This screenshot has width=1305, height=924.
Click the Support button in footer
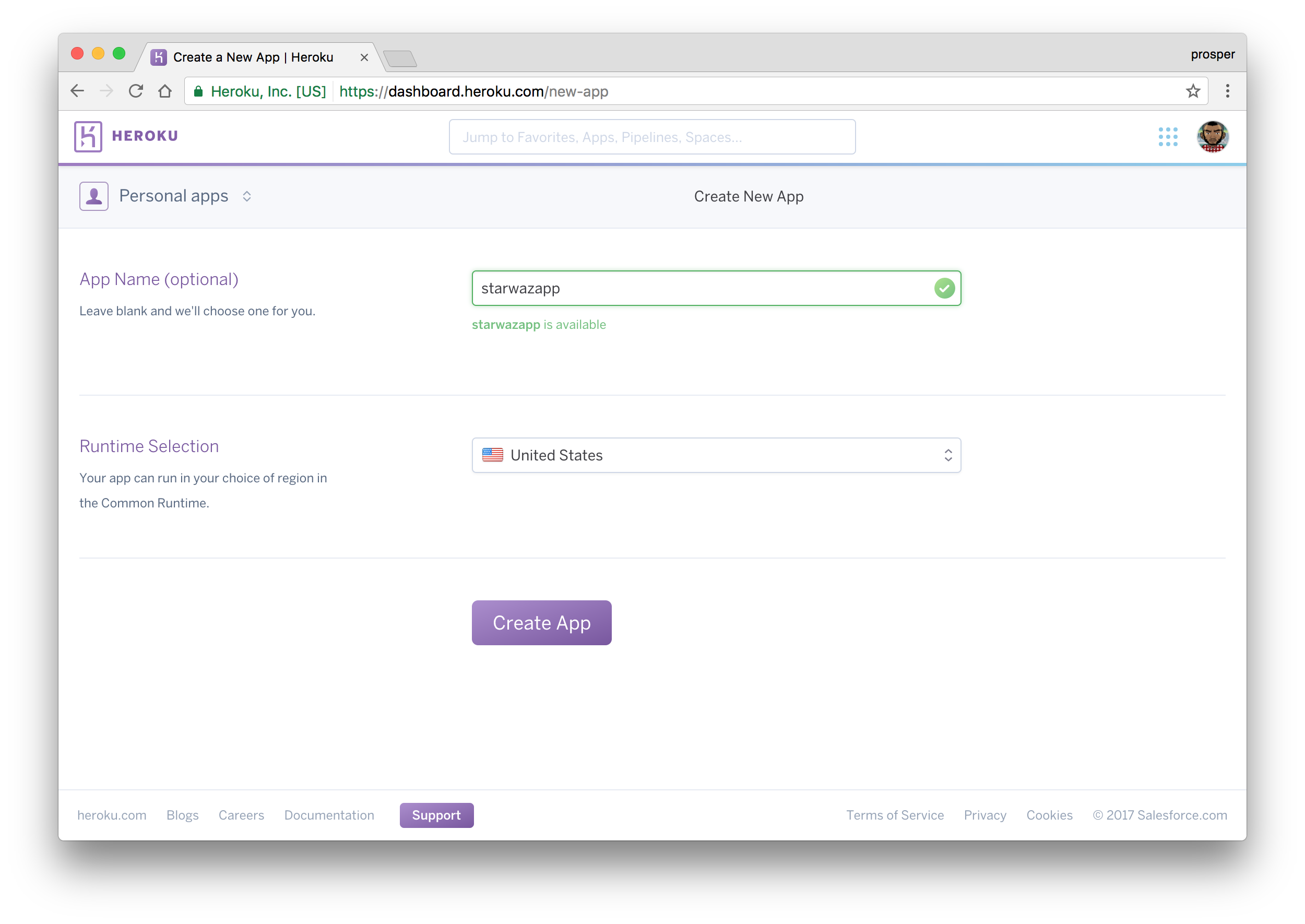436,815
